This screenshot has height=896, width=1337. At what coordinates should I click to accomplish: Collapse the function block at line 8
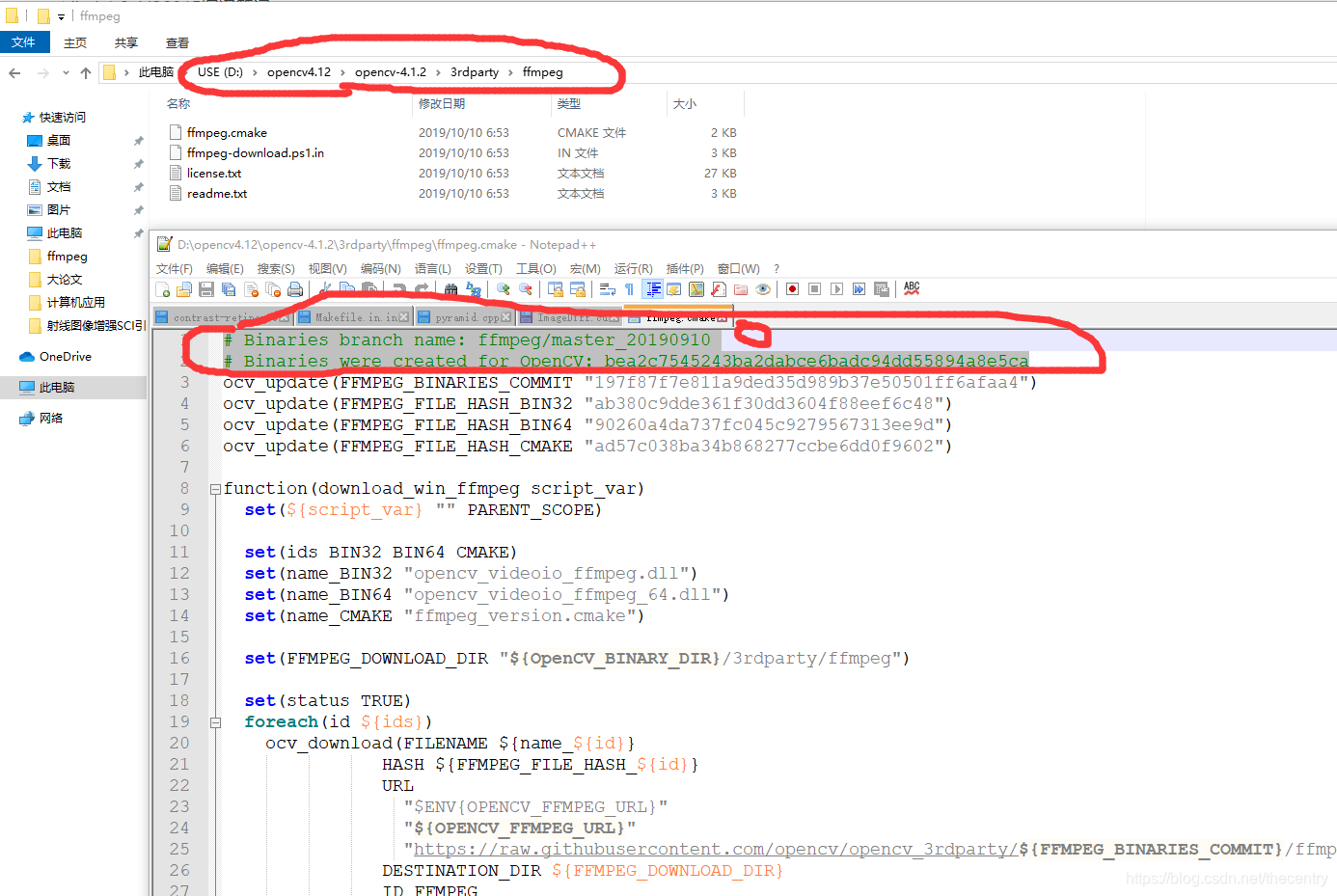click(215, 489)
